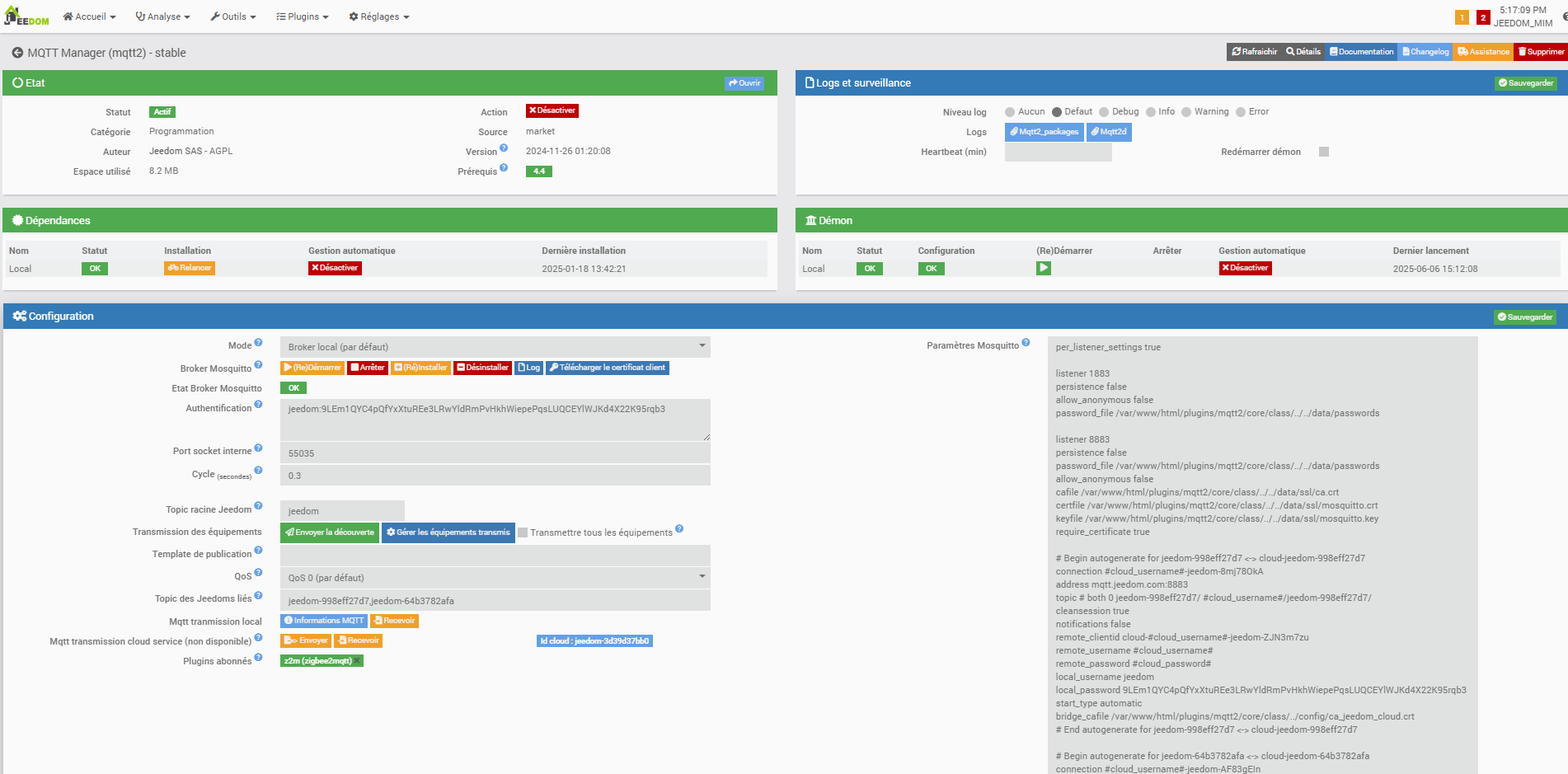View the Changelog
This screenshot has width=1568, height=774.
(1425, 52)
